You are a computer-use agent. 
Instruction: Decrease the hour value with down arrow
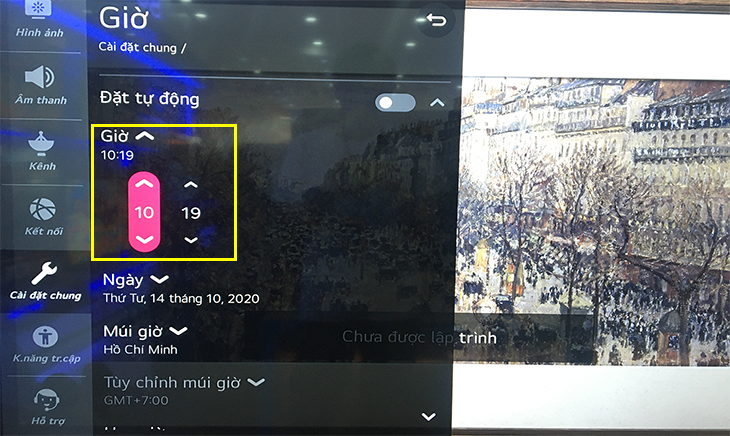(x=144, y=240)
